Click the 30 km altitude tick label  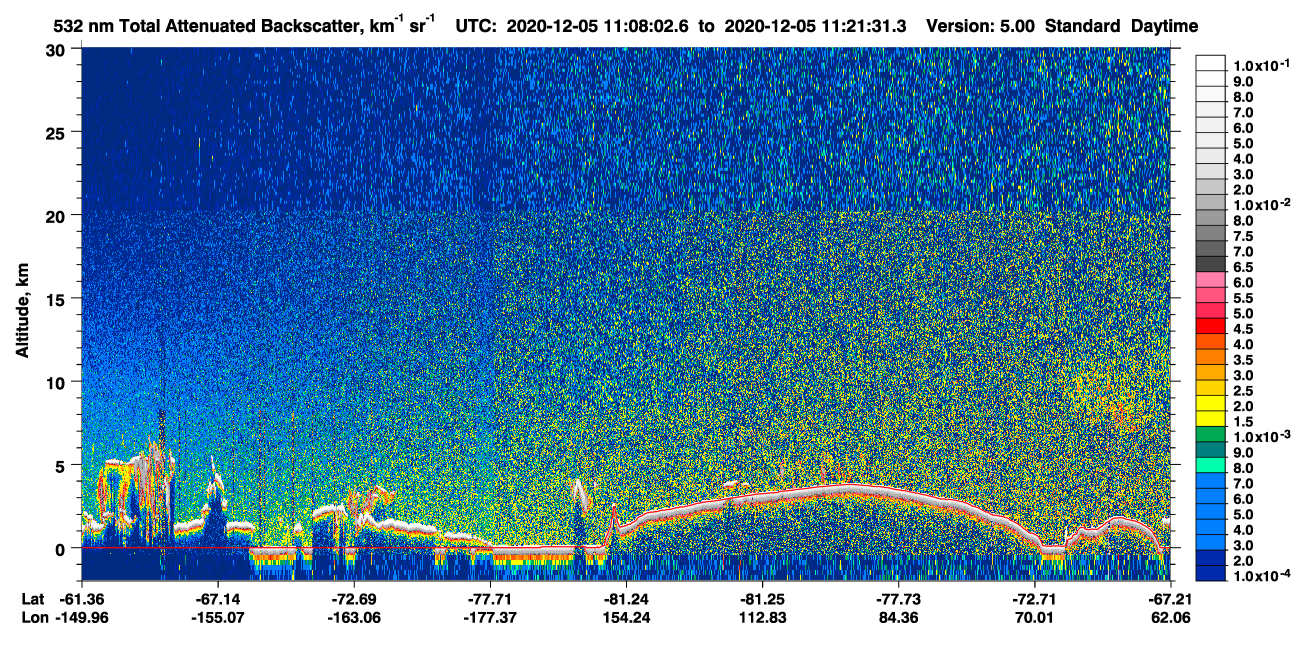point(56,50)
